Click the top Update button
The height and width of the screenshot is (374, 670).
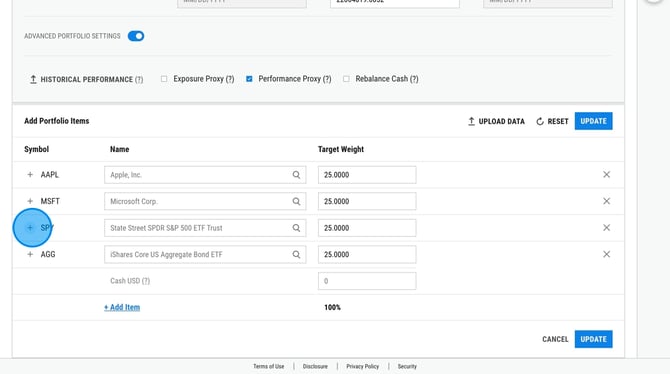point(593,121)
